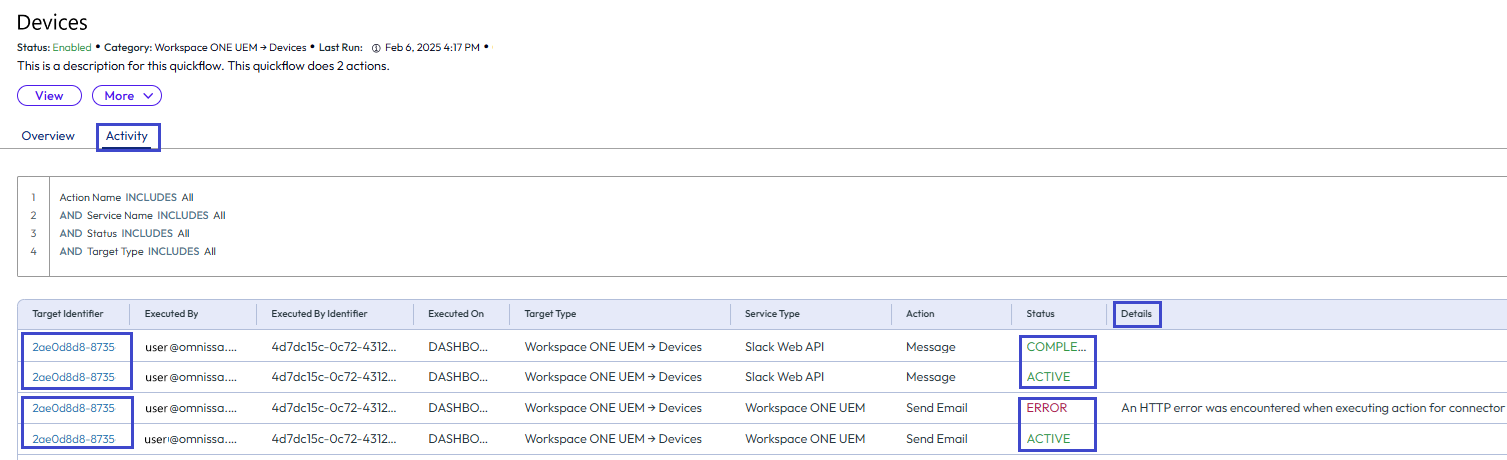Sort by the Executed By column header
This screenshot has height=460, width=1507.
coord(171,314)
